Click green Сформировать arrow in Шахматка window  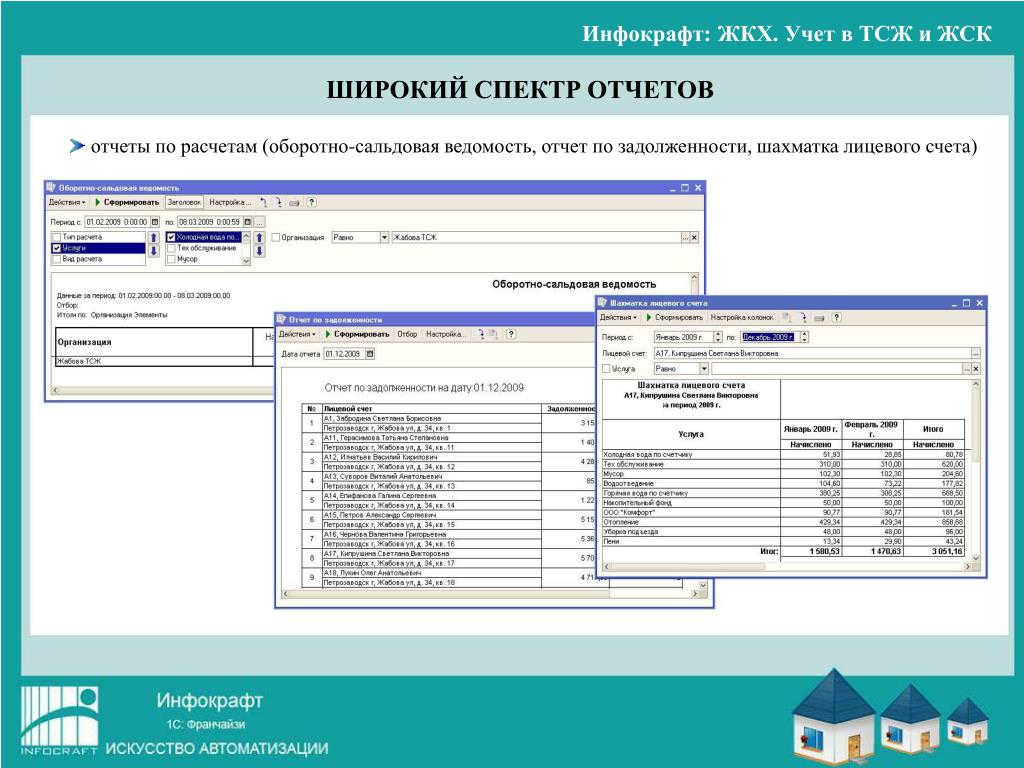coord(649,317)
